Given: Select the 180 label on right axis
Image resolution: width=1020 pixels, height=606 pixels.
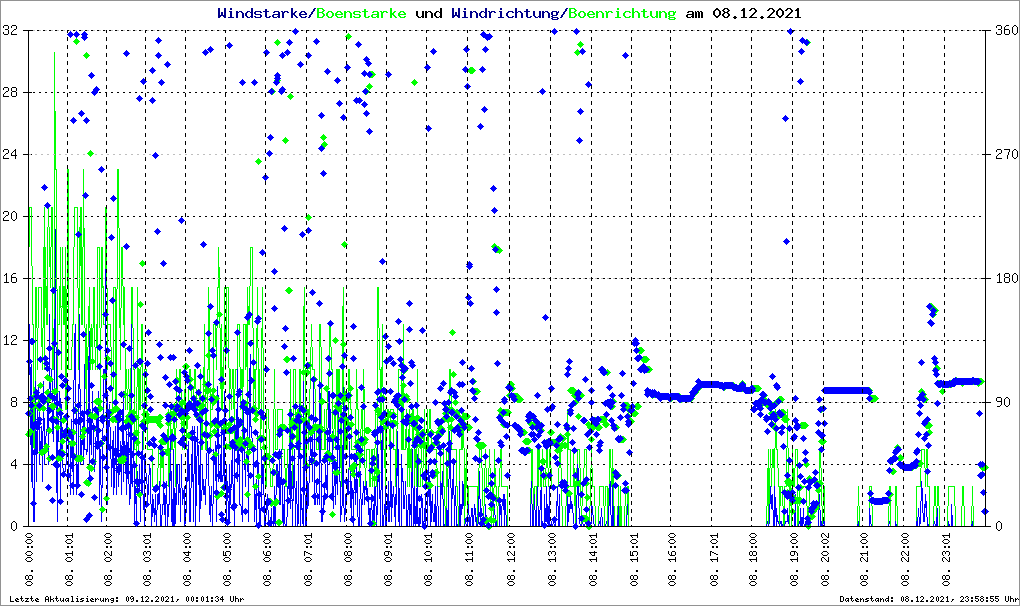Looking at the screenshot, I should tap(1005, 278).
